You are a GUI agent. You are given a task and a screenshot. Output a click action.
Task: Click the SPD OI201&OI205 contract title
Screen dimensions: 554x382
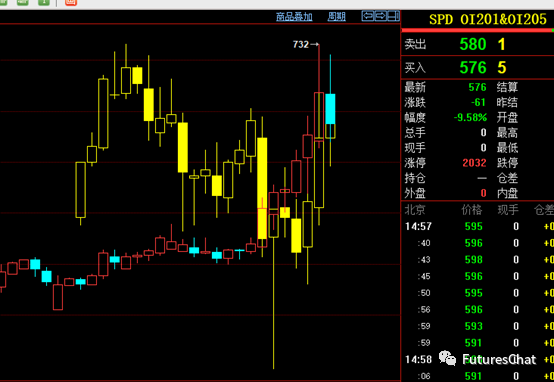coord(488,19)
